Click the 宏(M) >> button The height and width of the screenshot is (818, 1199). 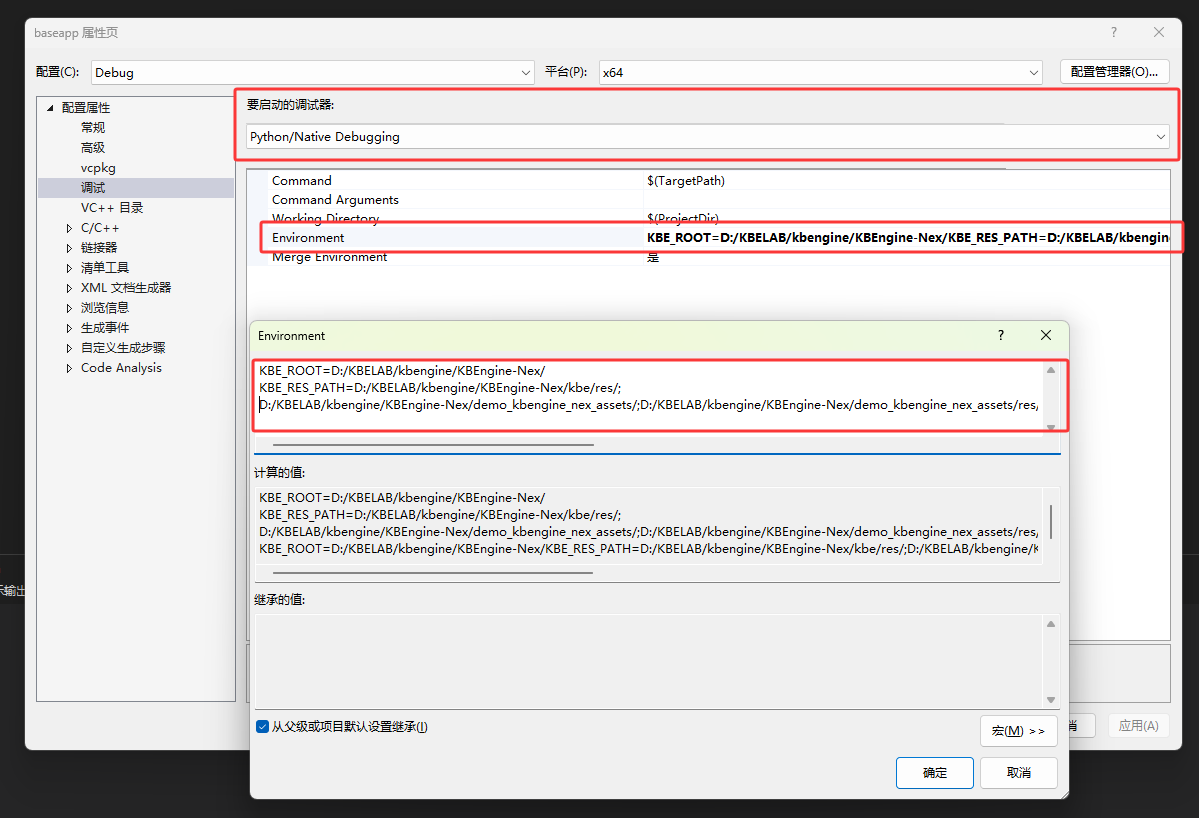pos(1018,731)
